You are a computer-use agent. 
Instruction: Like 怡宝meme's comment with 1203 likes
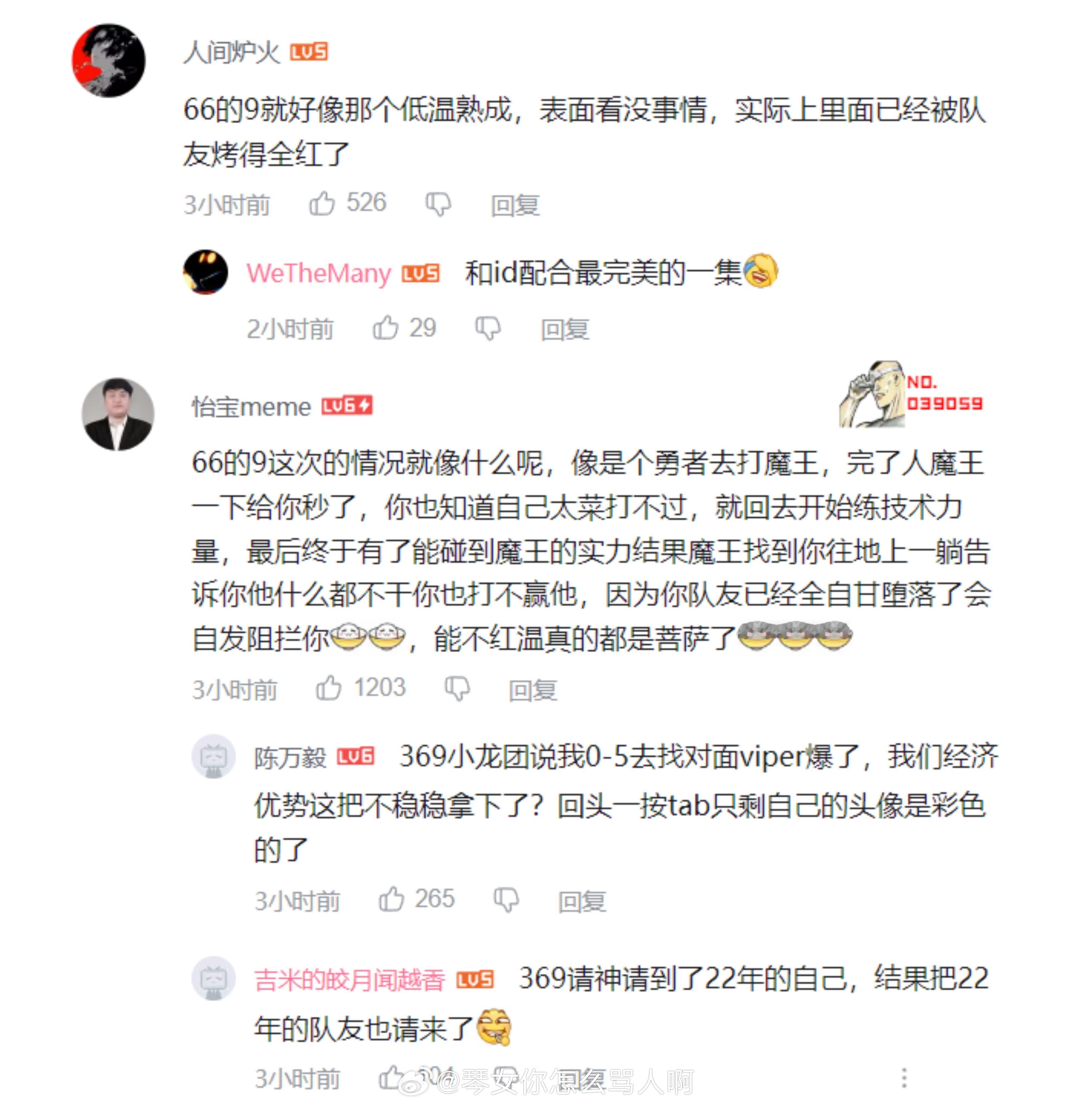click(329, 688)
